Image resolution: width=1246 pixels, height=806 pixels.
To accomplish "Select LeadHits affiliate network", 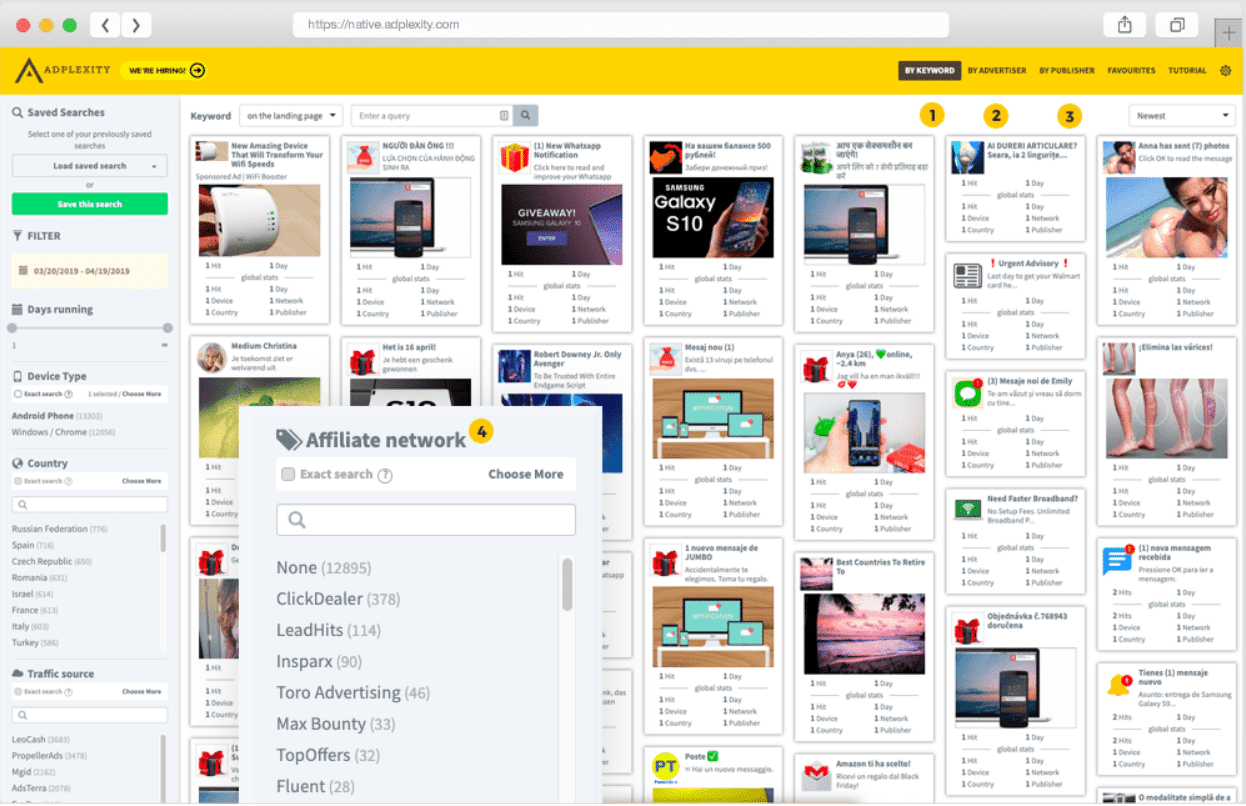I will pyautogui.click(x=329, y=630).
